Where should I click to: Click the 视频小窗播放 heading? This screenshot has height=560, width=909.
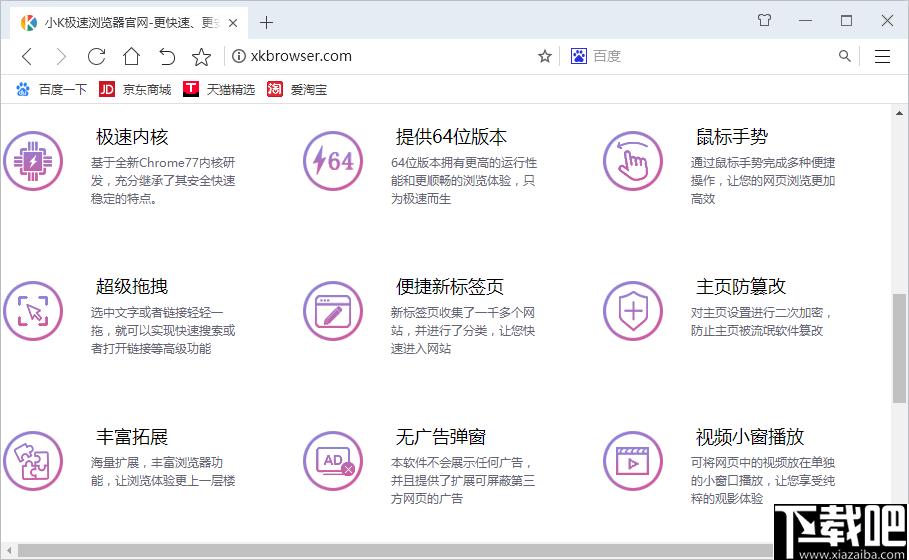(x=750, y=437)
